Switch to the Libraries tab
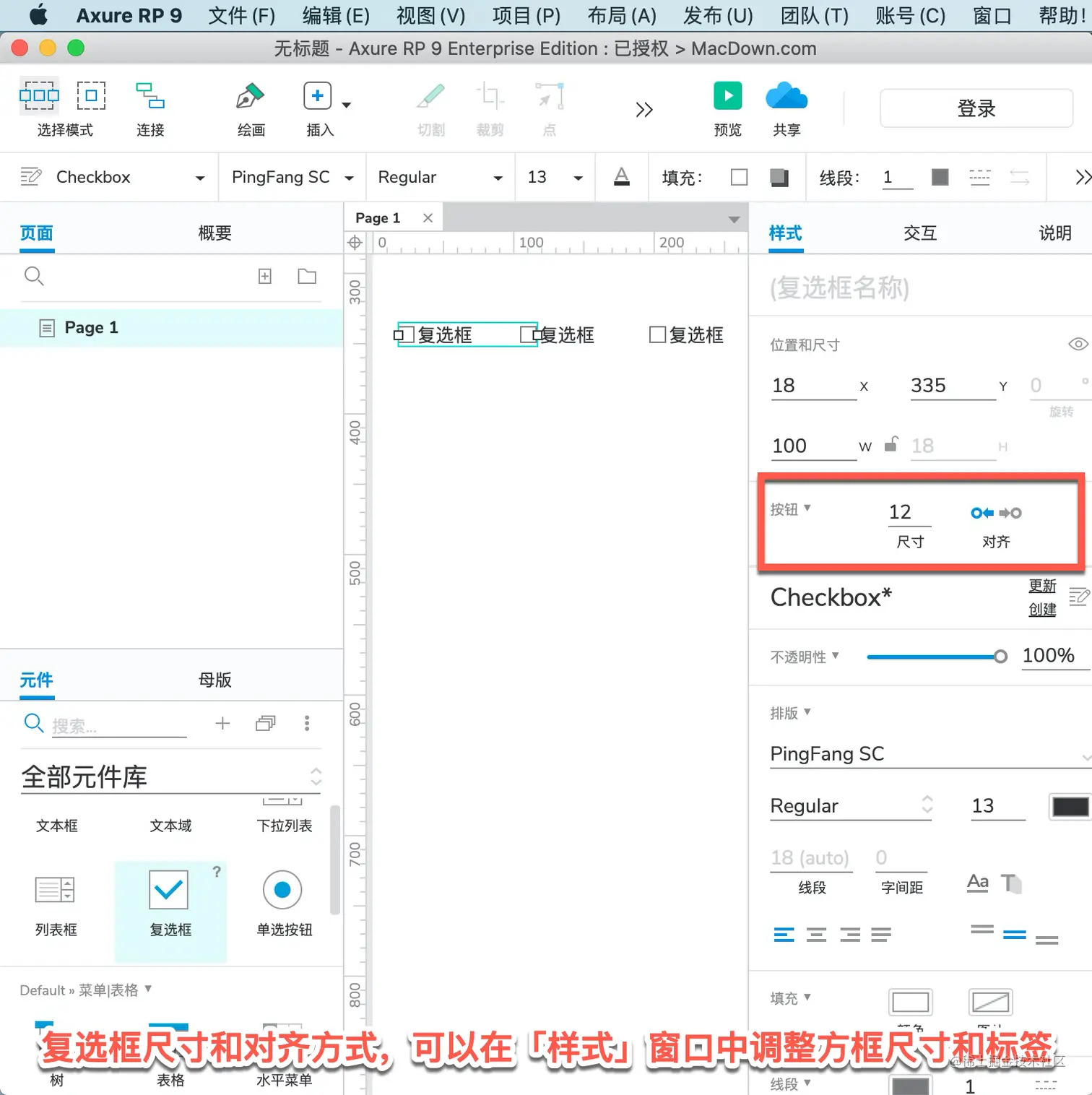 36,680
